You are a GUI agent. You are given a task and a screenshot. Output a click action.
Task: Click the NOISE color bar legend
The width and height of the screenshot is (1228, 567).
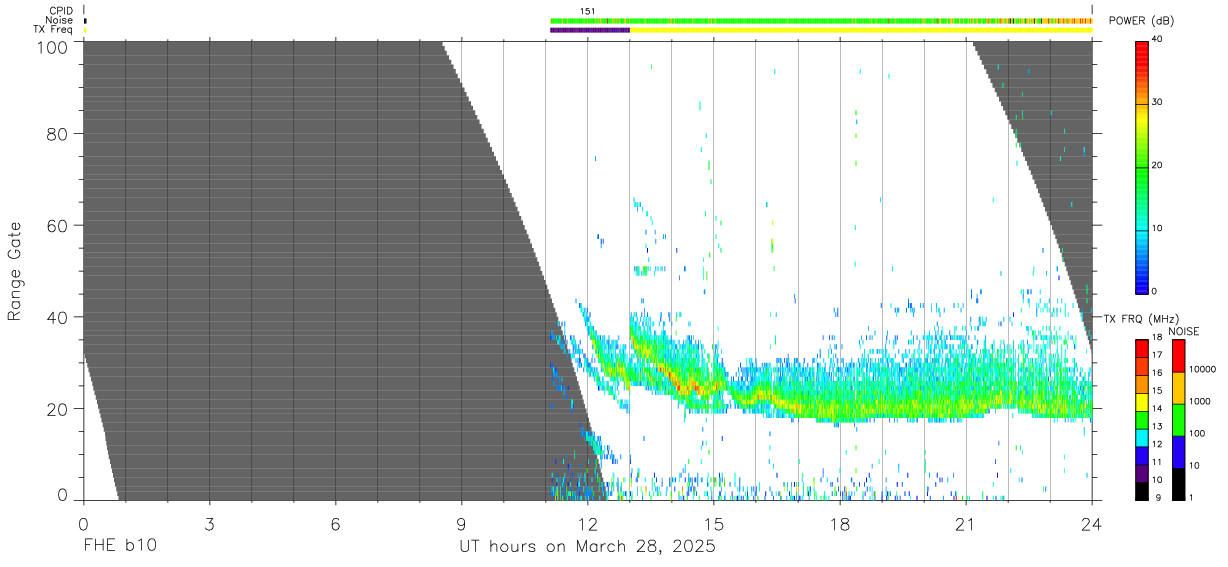tap(1178, 420)
